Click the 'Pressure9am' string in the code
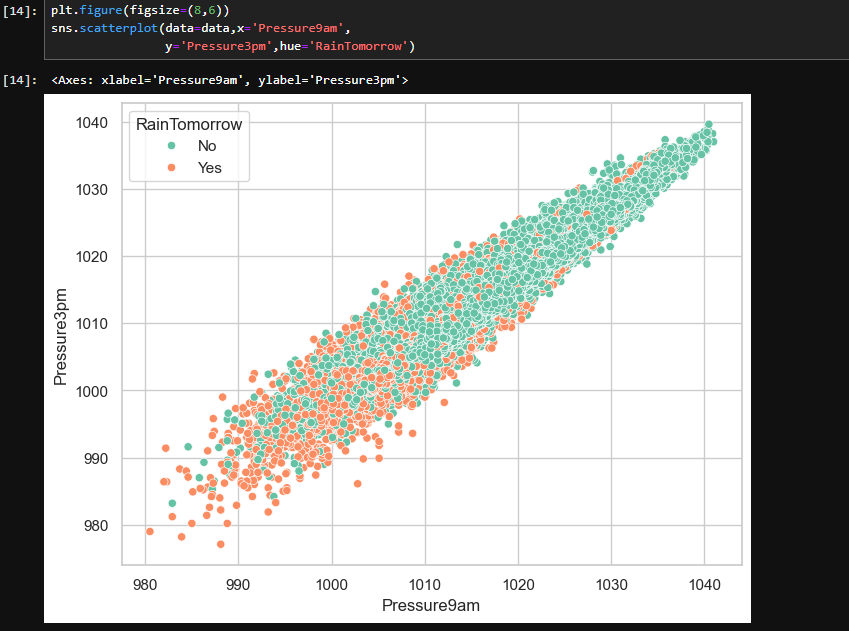This screenshot has height=631, width=849. [298, 28]
